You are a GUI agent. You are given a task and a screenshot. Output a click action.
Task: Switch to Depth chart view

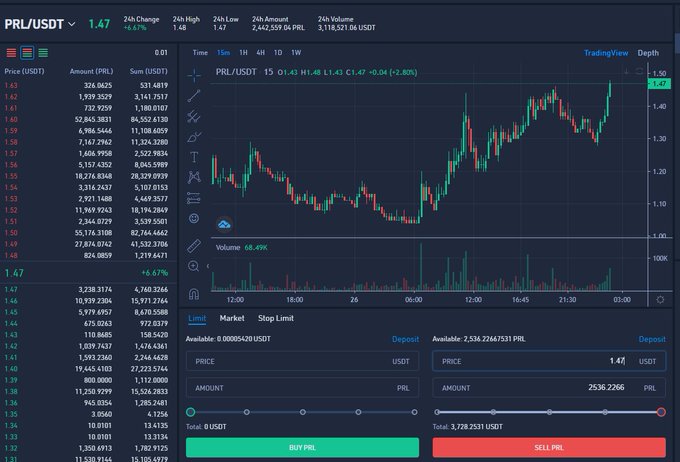point(648,53)
